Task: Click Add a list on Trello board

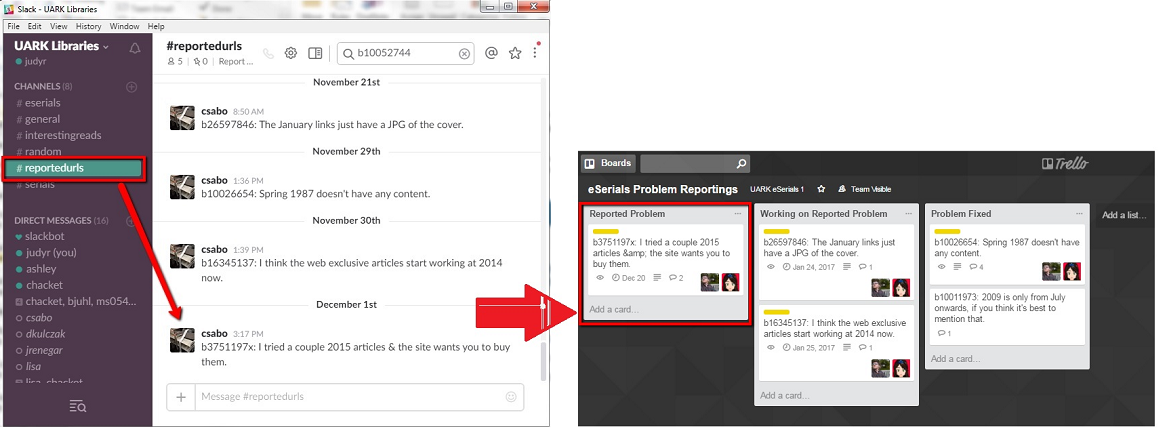Action: (1125, 215)
